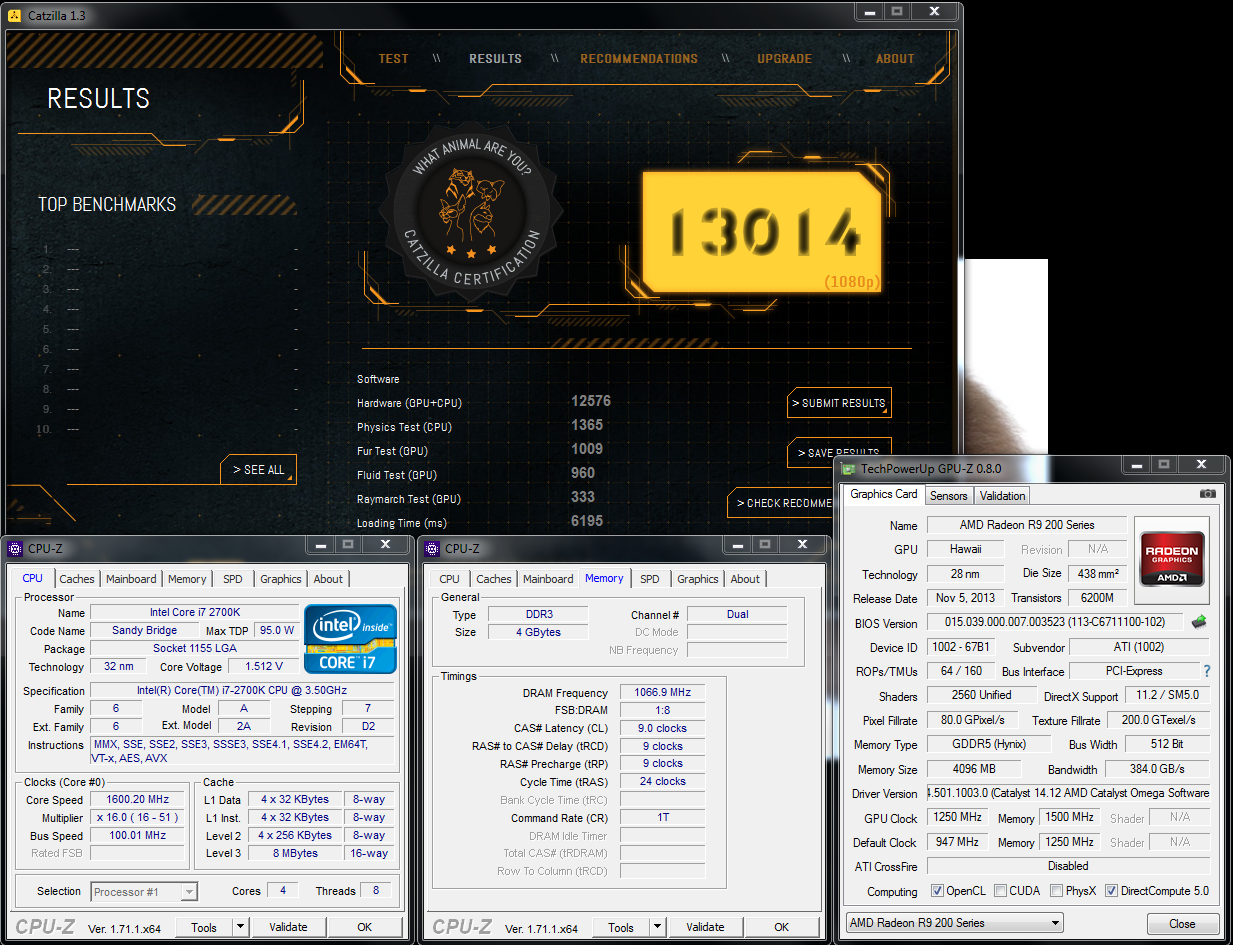Viewport: 1233px width, 945px height.
Task: Click the Intel Core i7 logo badge
Action: (351, 639)
